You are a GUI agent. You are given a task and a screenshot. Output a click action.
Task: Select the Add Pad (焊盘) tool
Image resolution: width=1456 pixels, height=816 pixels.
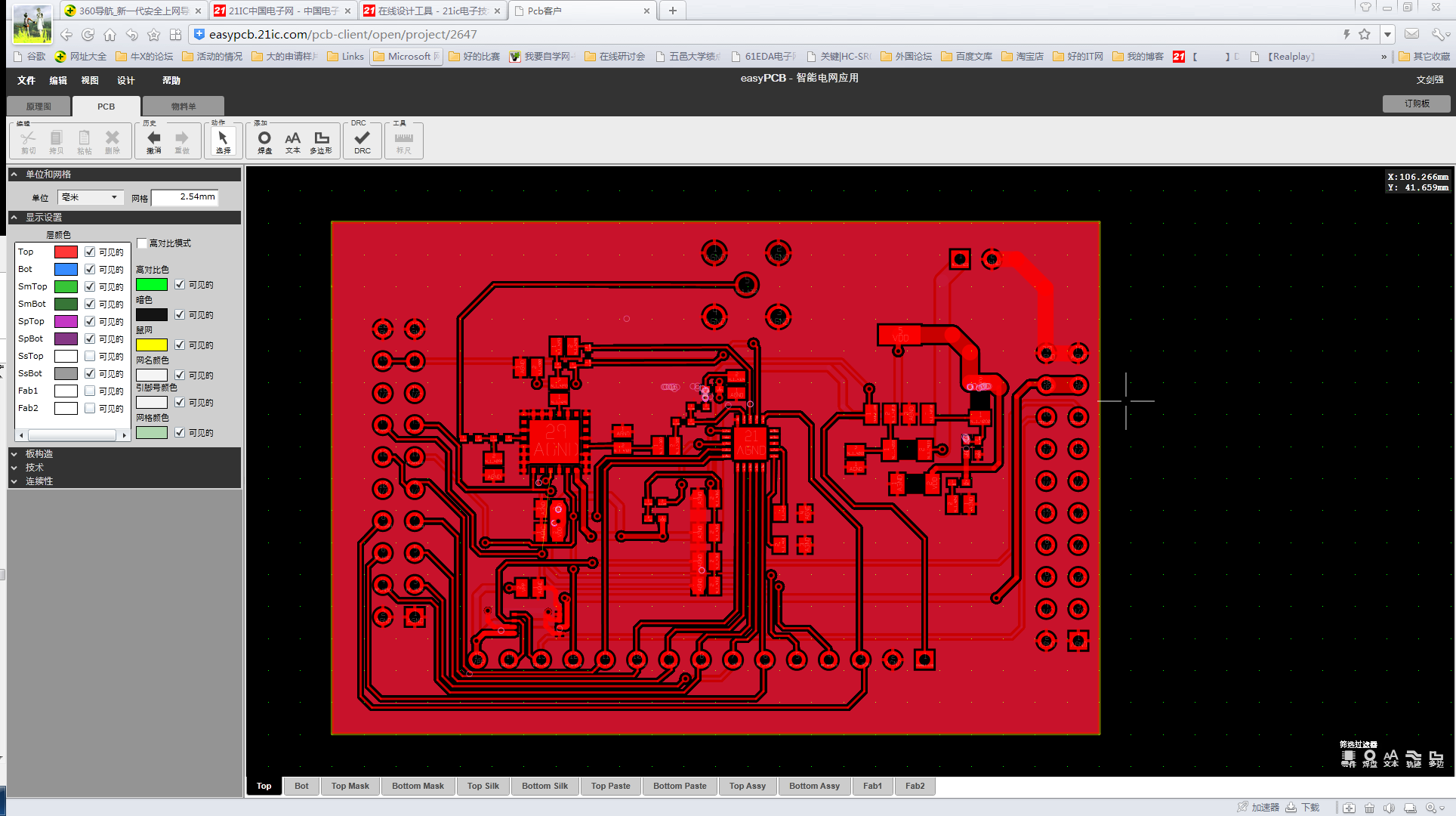pyautogui.click(x=264, y=141)
